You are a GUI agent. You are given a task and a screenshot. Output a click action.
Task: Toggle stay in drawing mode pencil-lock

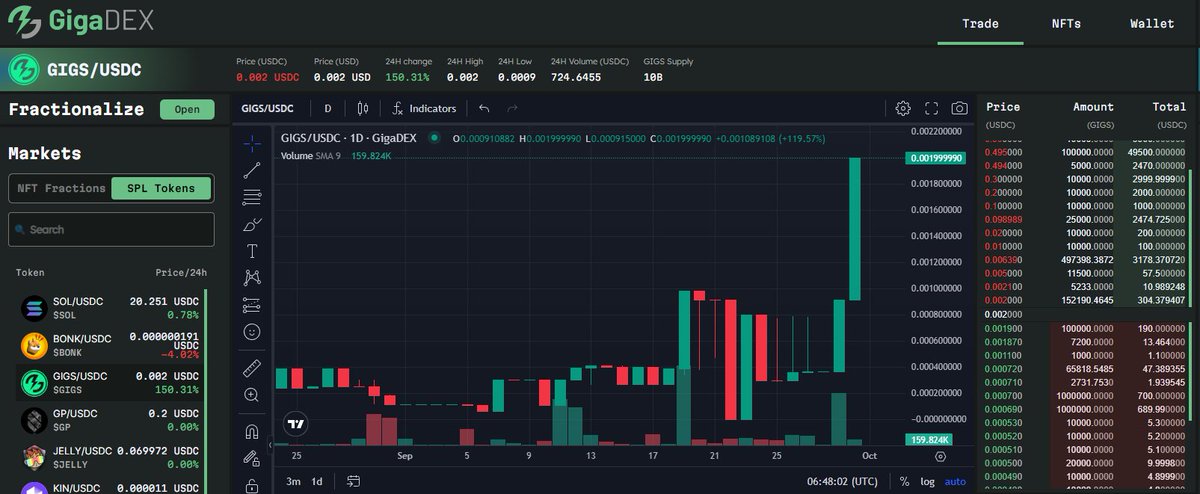click(252, 459)
